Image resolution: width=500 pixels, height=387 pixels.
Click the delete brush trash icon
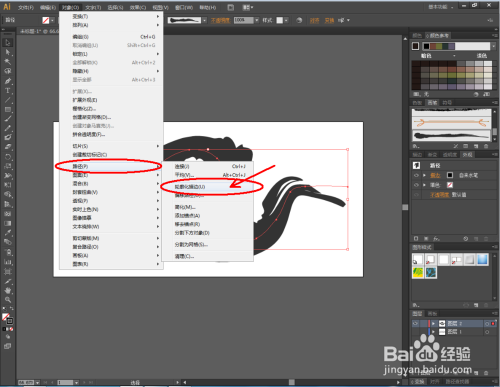click(486, 146)
